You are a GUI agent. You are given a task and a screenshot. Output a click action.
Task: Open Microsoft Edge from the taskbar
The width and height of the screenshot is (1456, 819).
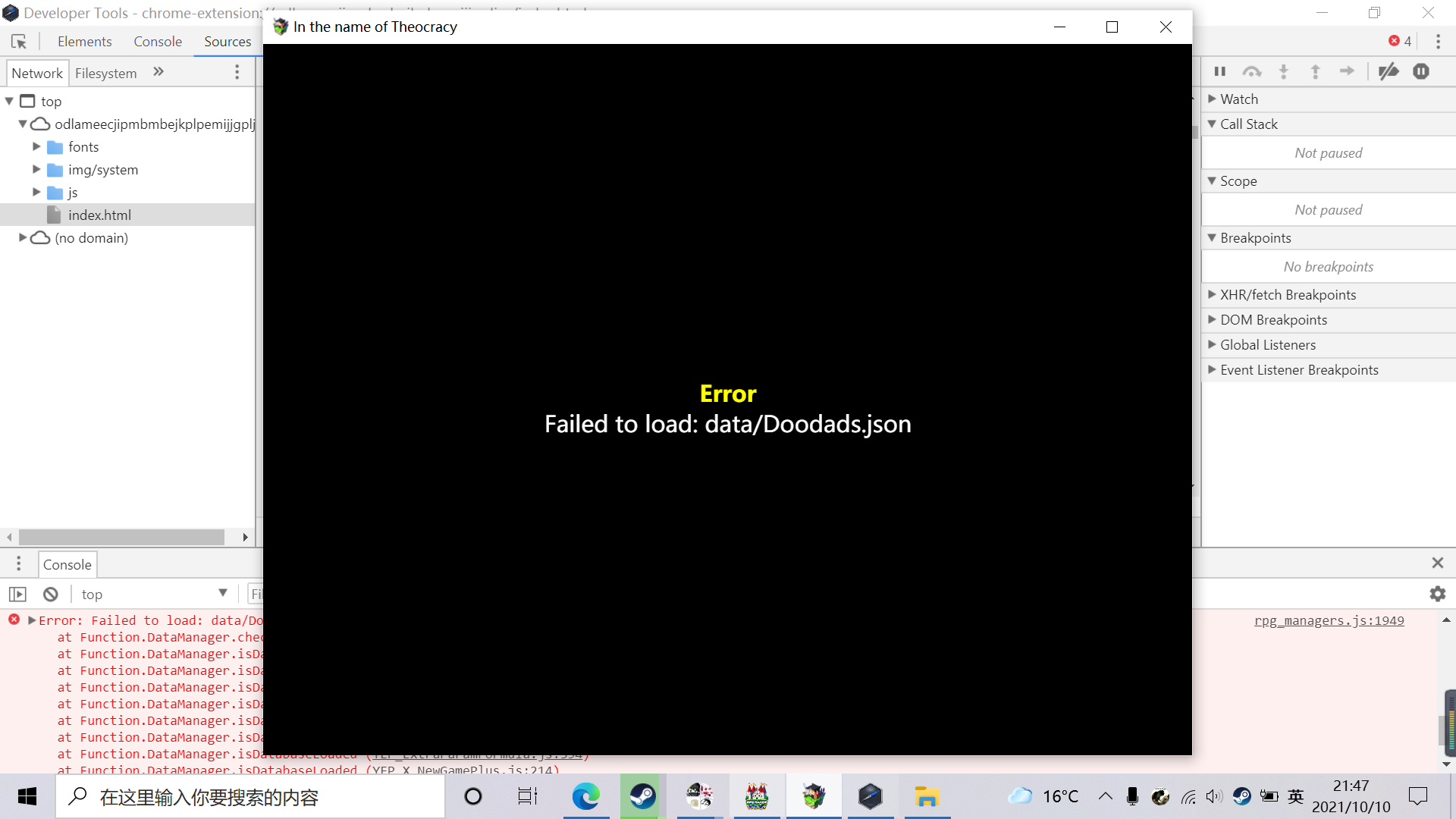(585, 796)
